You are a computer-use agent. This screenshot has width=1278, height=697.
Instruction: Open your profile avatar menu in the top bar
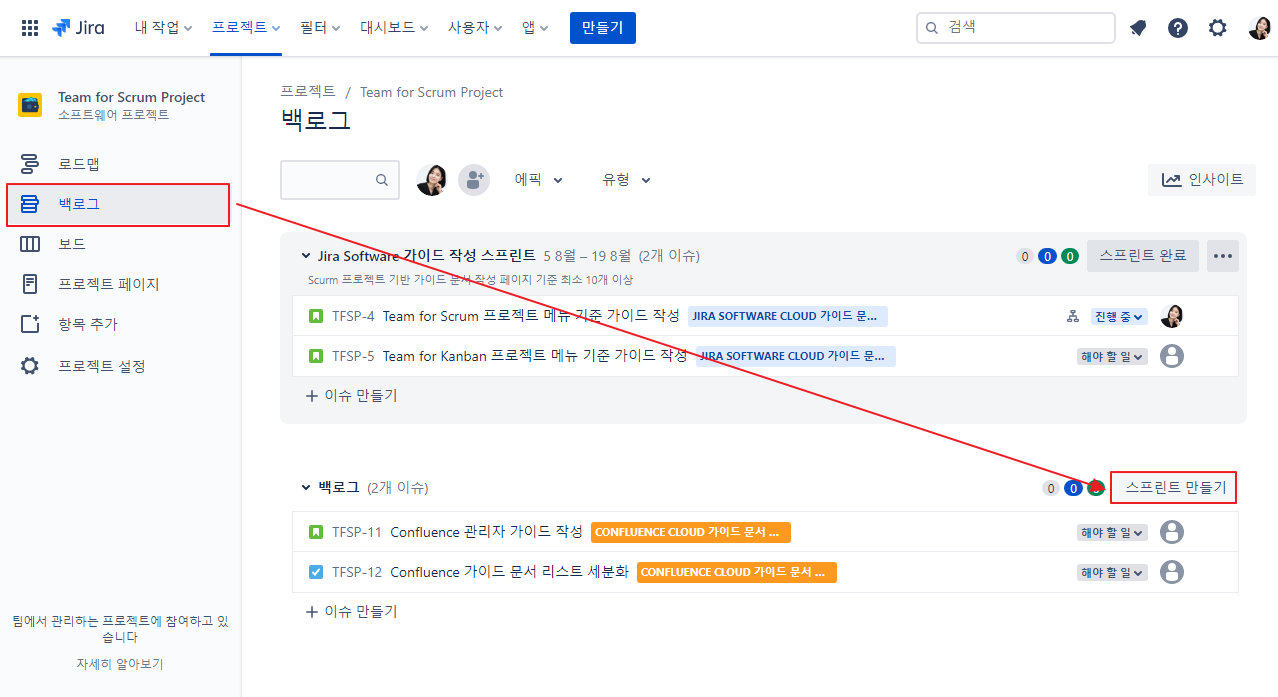pos(1259,28)
